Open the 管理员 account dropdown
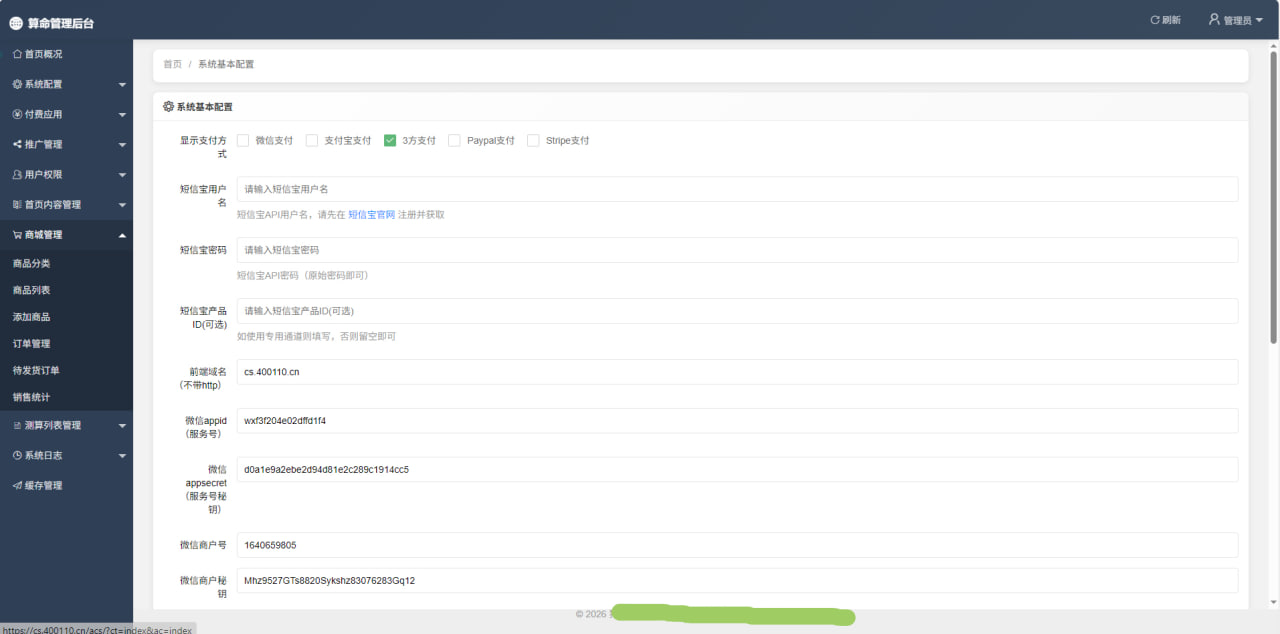Viewport: 1280px width, 634px height. [x=1236, y=20]
